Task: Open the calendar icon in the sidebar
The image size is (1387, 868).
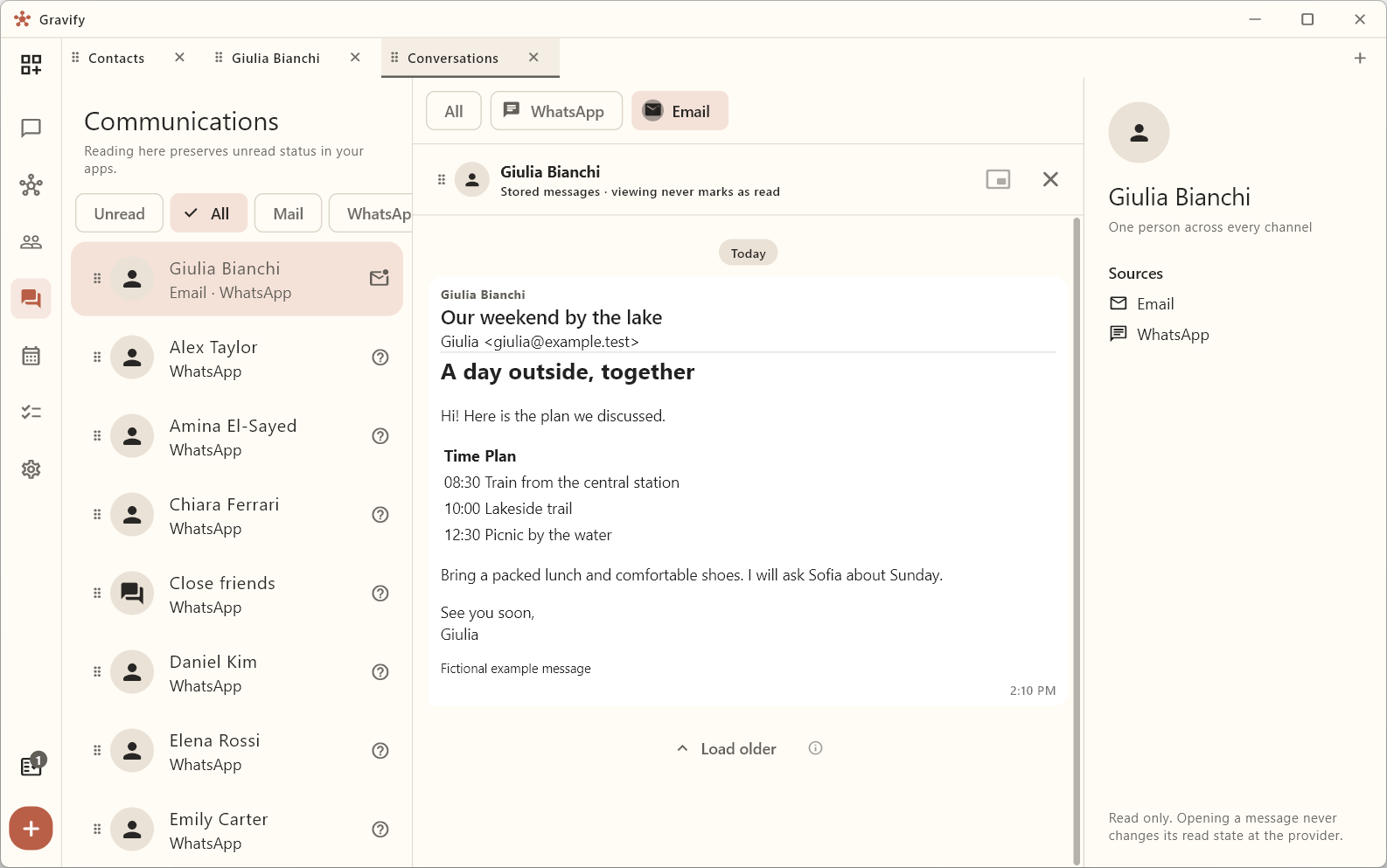Action: [31, 356]
